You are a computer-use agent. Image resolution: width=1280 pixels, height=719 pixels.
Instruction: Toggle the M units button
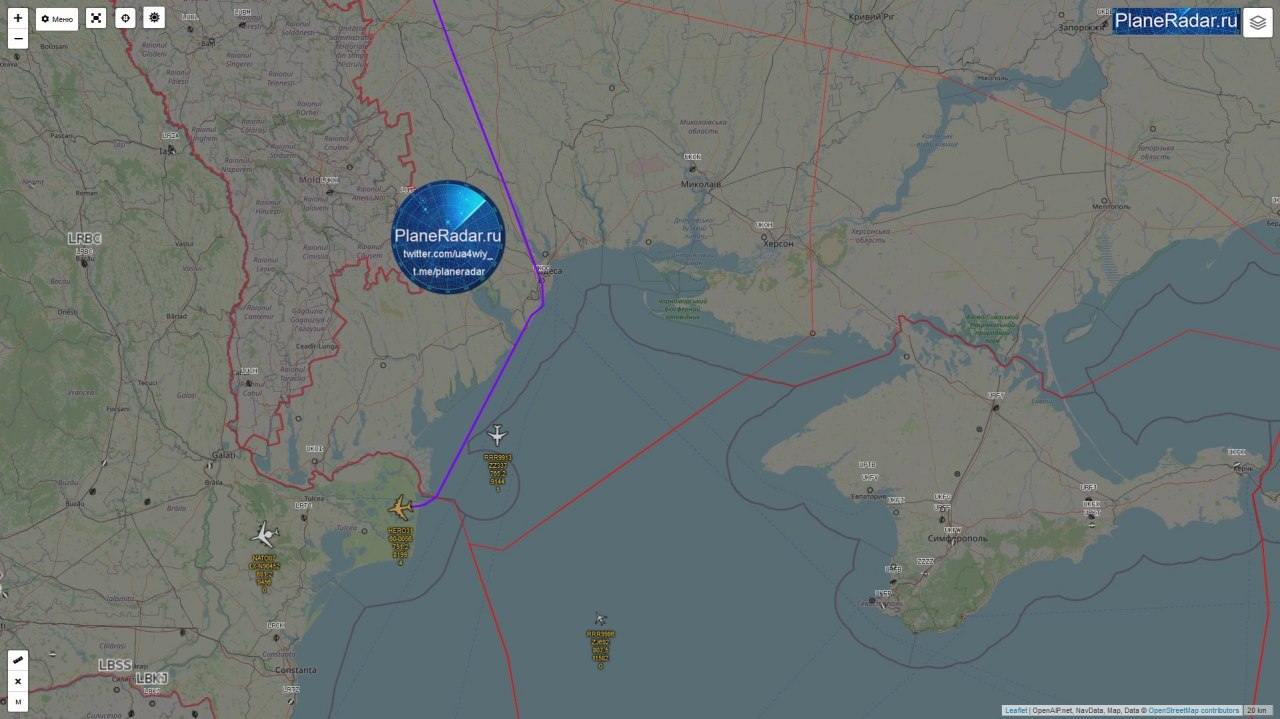[x=18, y=702]
